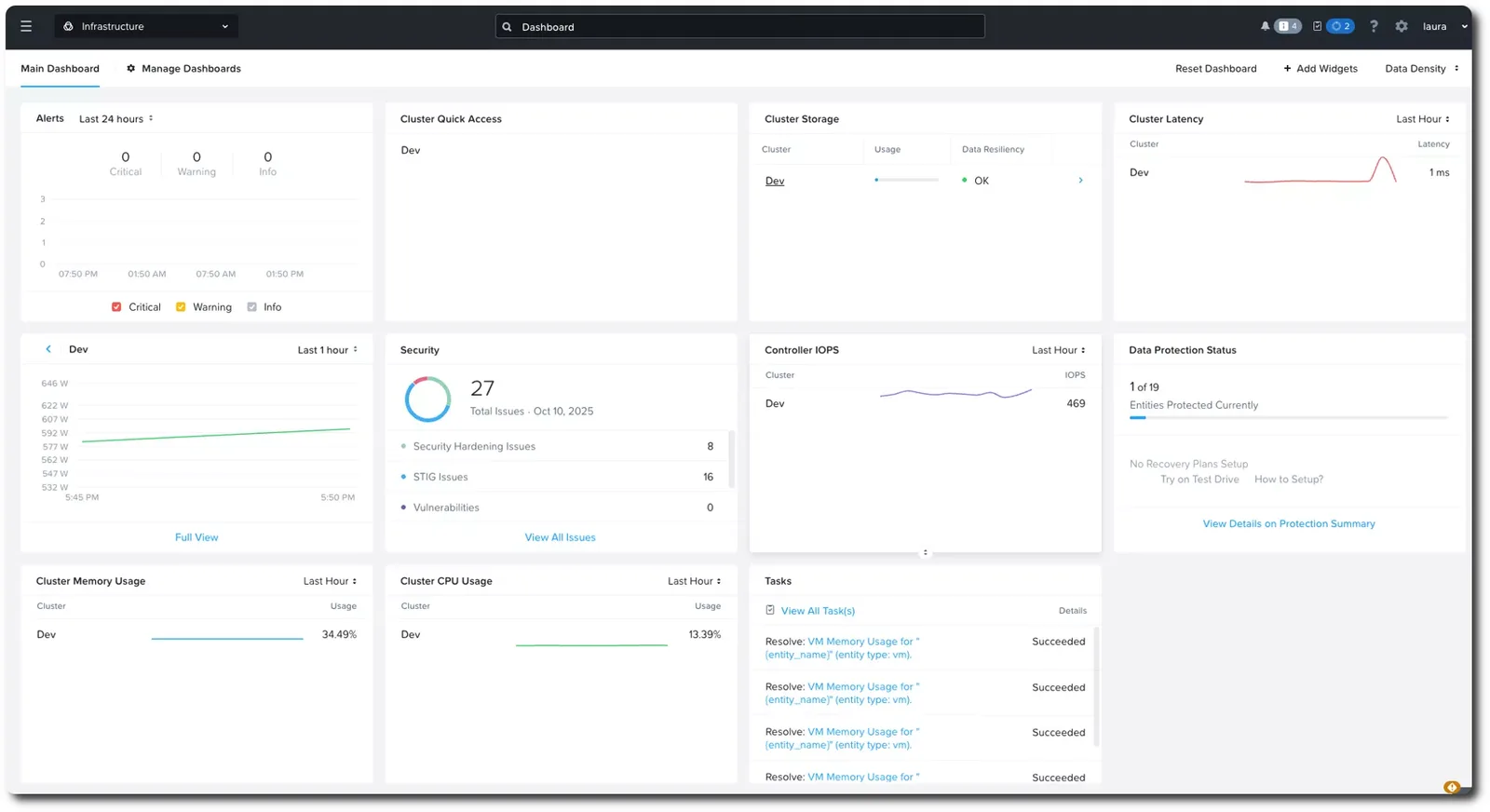Open the Manage Dashboards tab
1490x812 pixels.
tap(183, 68)
